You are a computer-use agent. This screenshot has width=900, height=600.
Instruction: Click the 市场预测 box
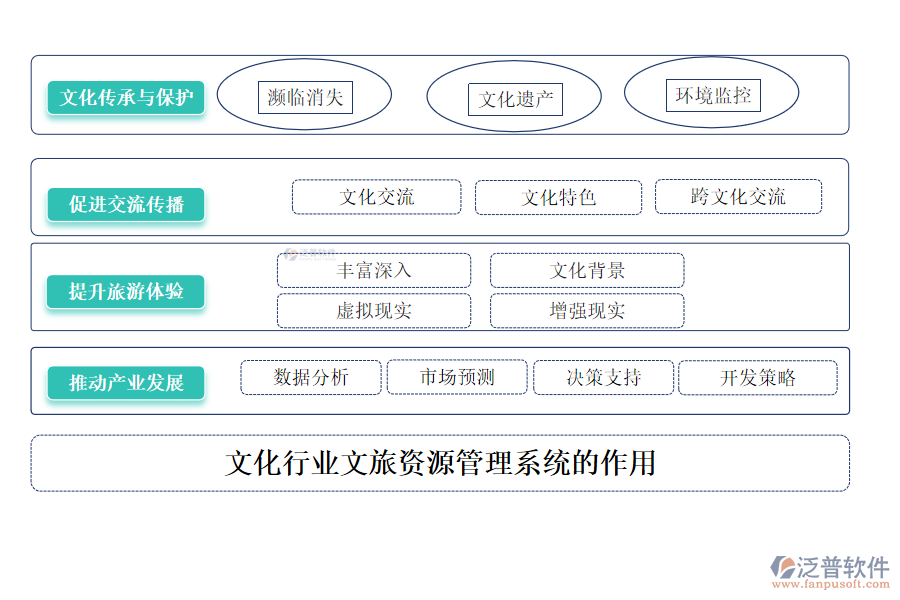(456, 377)
